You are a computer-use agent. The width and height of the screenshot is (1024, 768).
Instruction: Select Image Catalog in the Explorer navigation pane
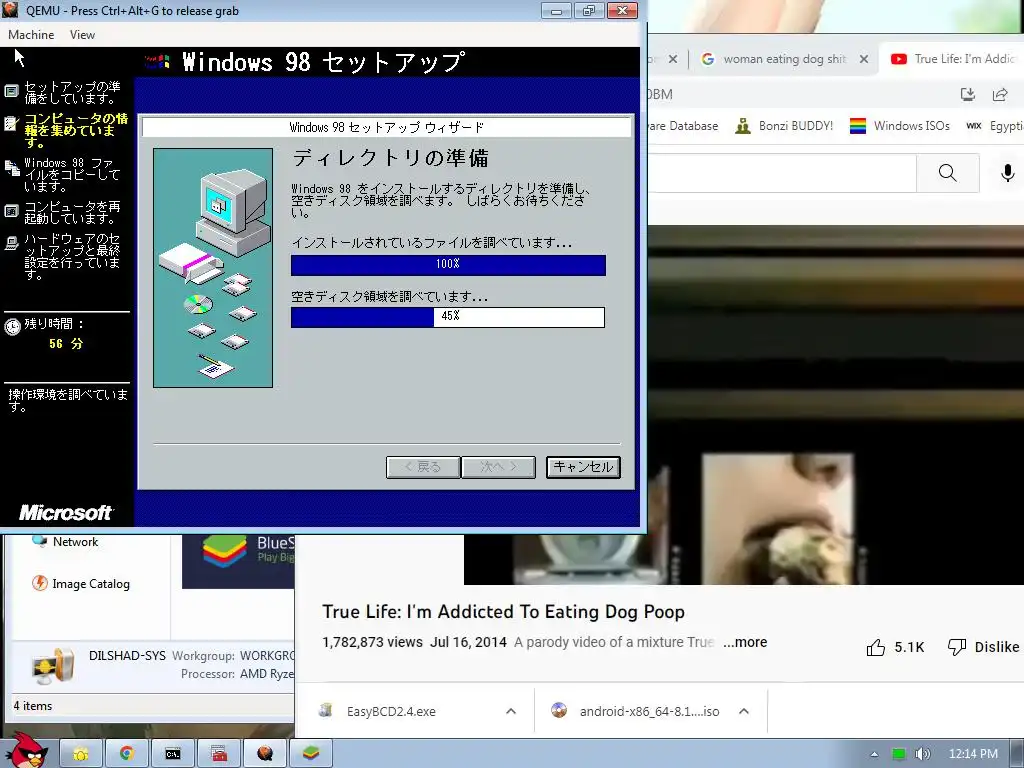[x=81, y=583]
